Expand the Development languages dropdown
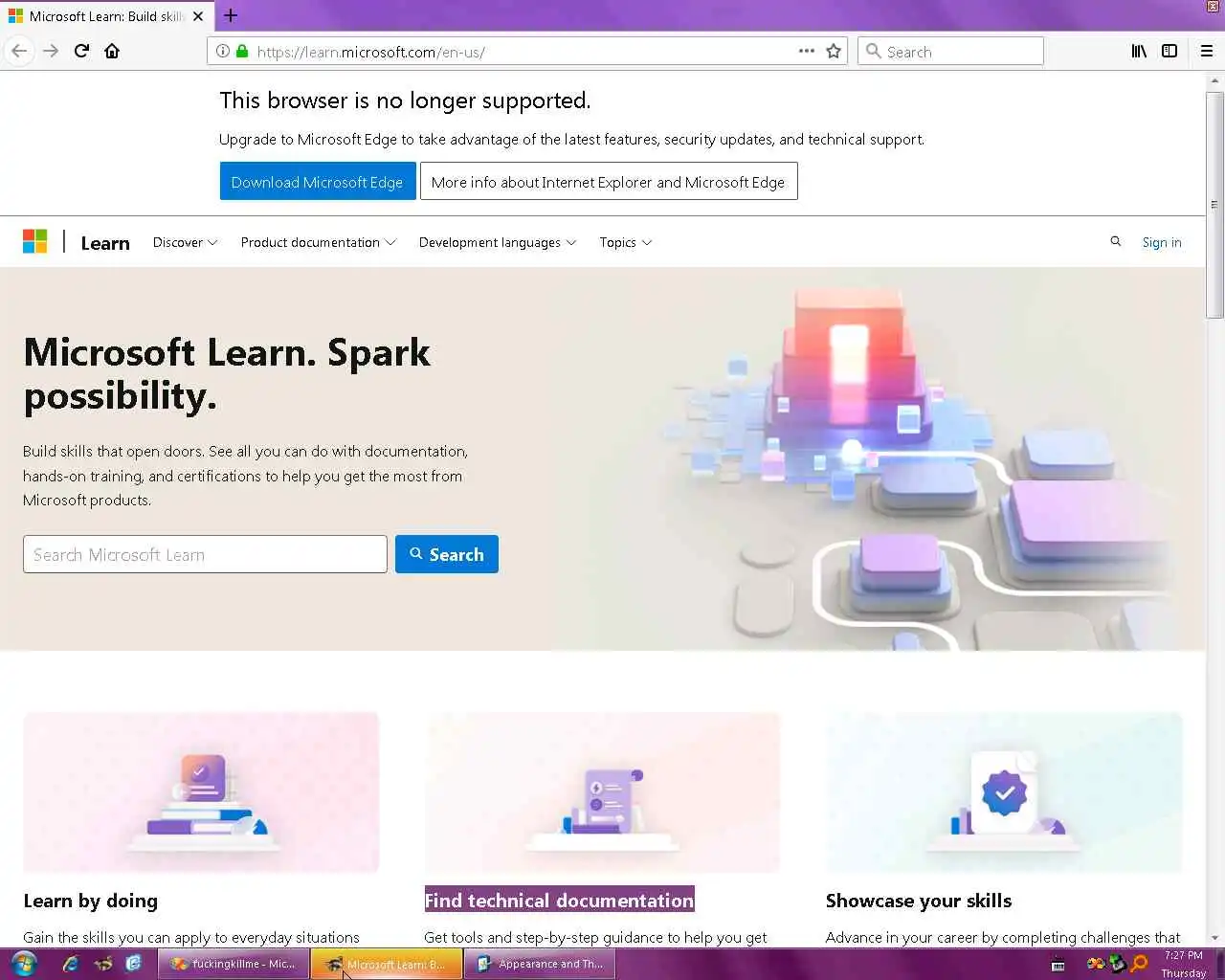1225x980 pixels. 498,242
